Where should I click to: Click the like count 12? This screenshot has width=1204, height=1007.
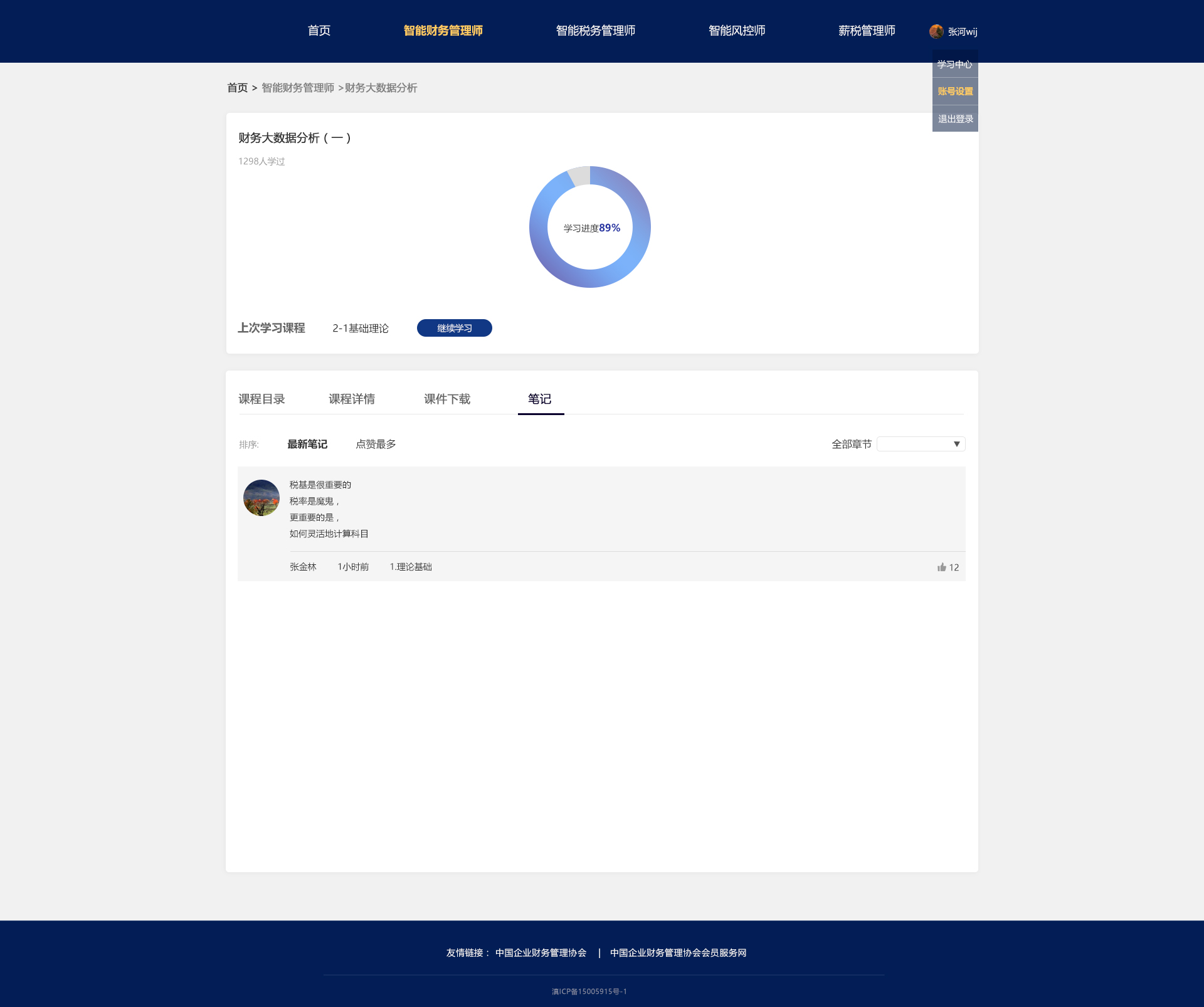(x=954, y=567)
